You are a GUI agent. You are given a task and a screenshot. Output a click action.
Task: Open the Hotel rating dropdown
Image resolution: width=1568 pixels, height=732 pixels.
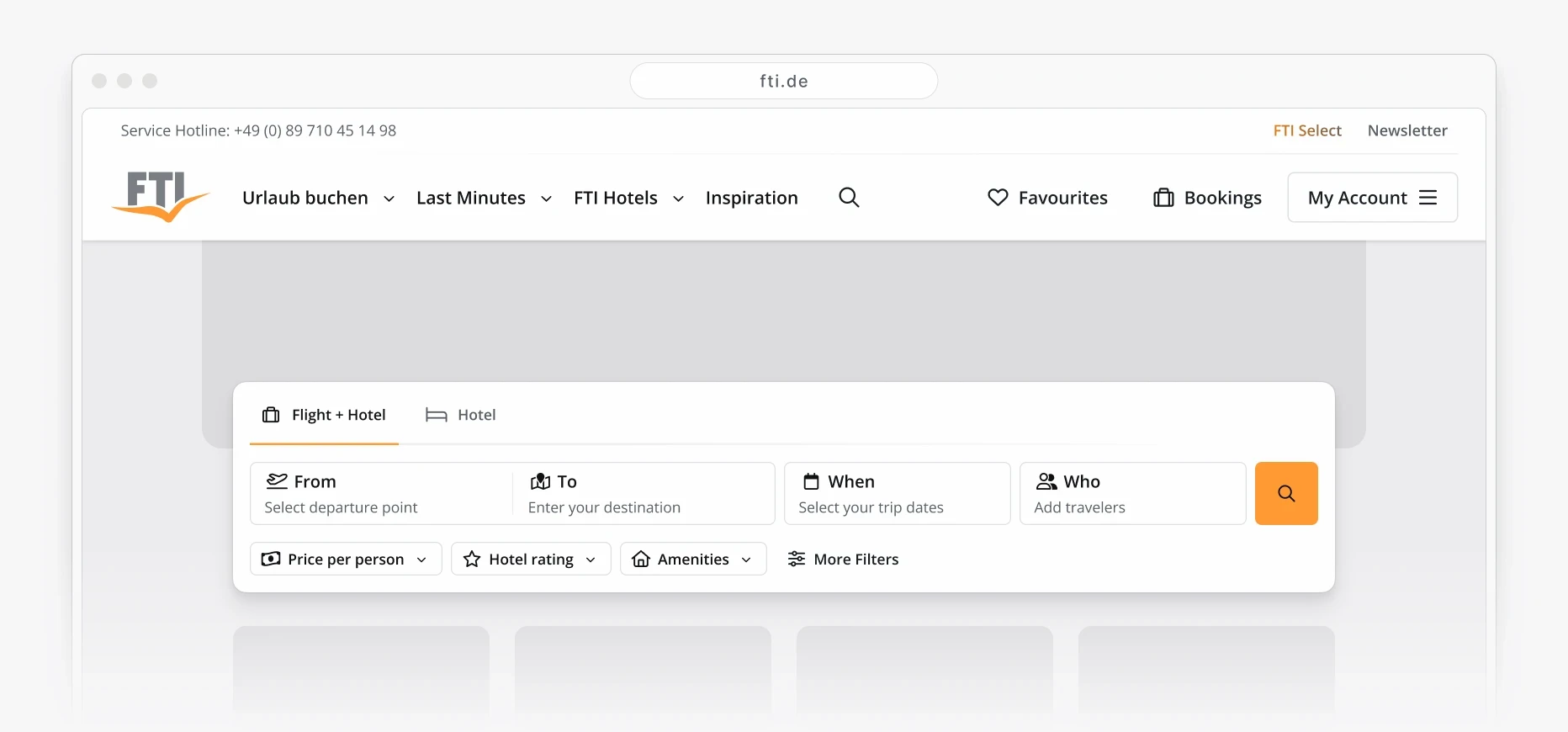[531, 559]
